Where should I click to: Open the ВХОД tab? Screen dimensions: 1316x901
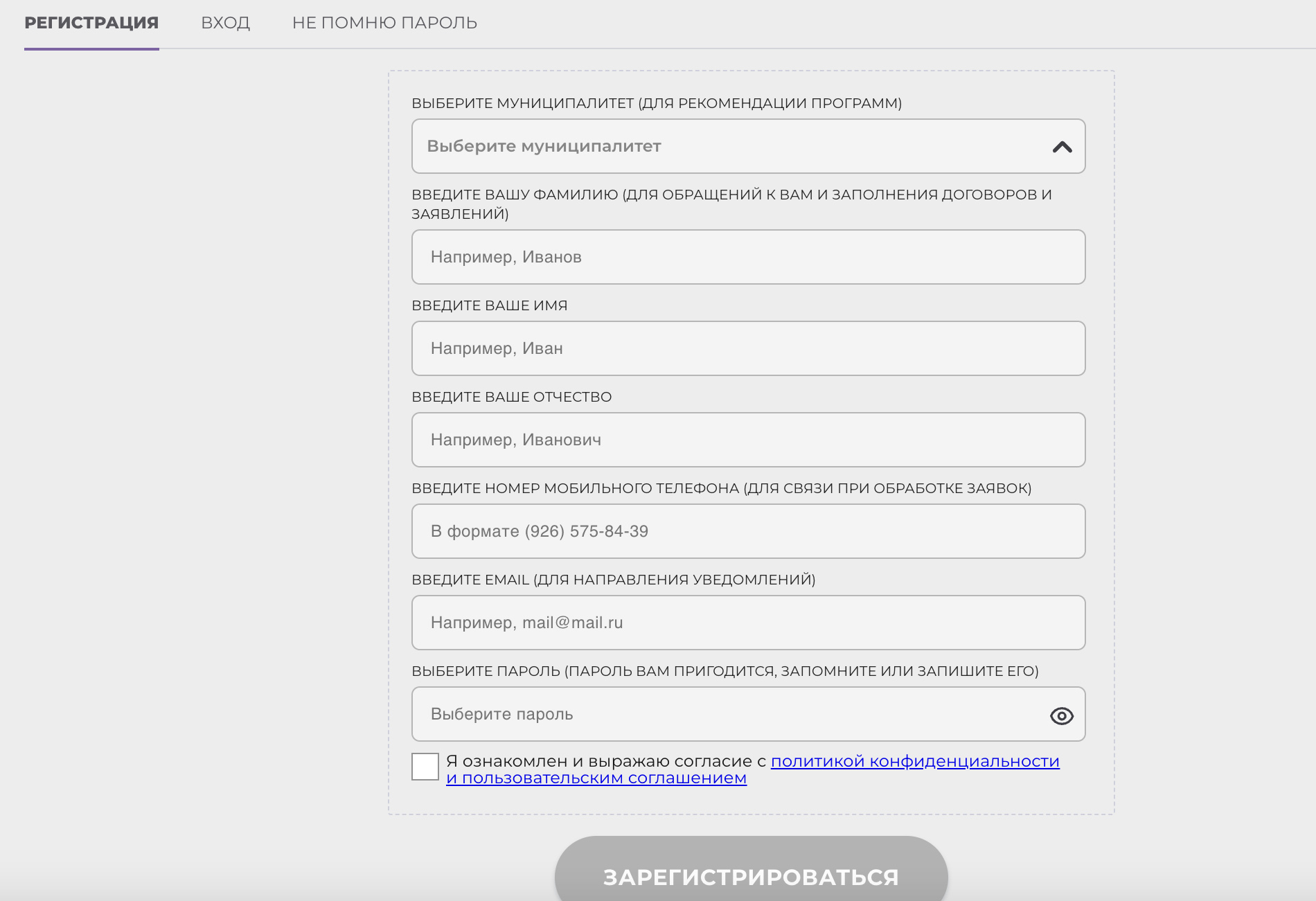[x=225, y=23]
